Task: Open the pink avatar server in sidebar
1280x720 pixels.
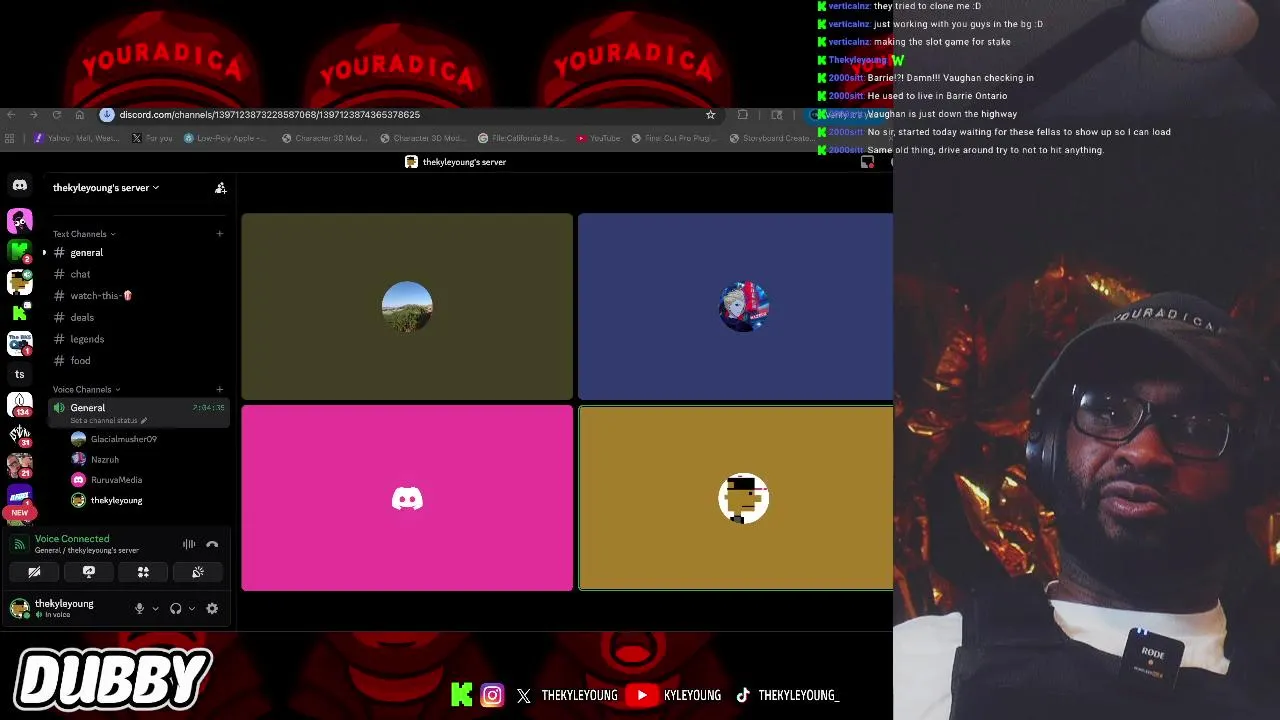Action: point(19,220)
